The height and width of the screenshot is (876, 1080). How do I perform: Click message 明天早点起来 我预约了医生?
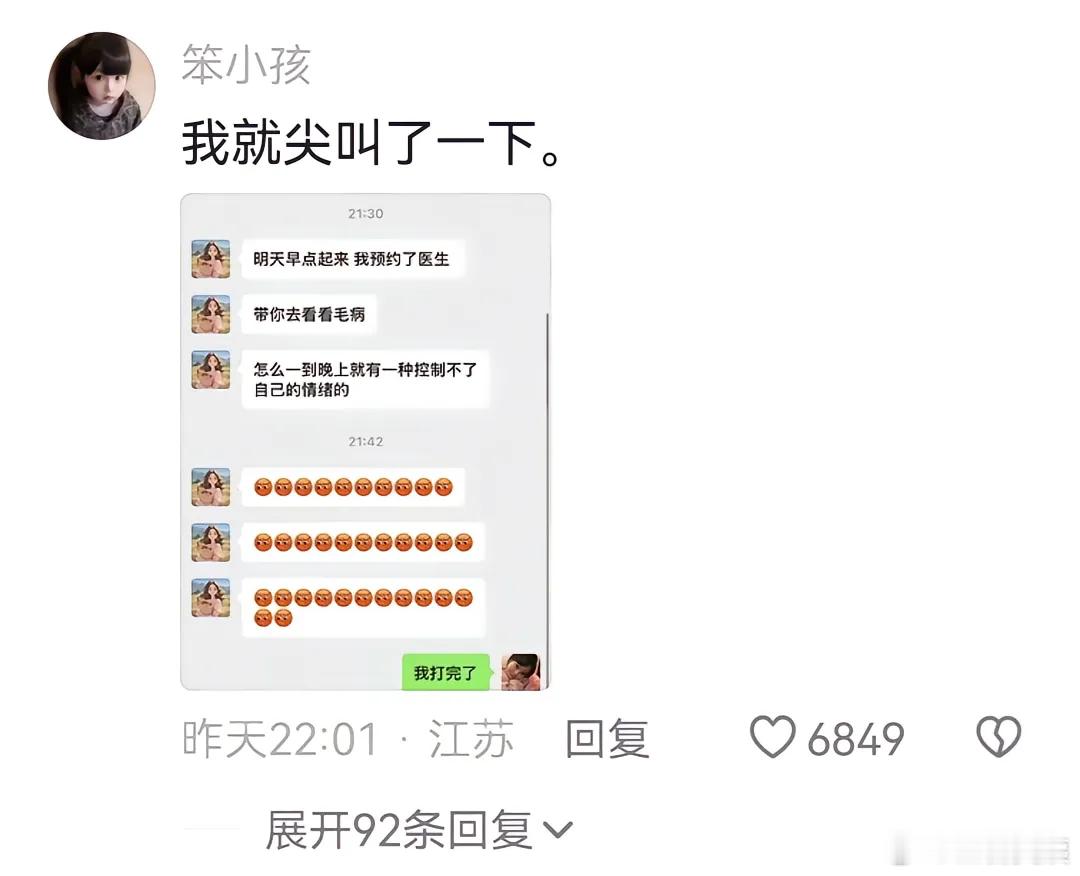click(x=353, y=259)
